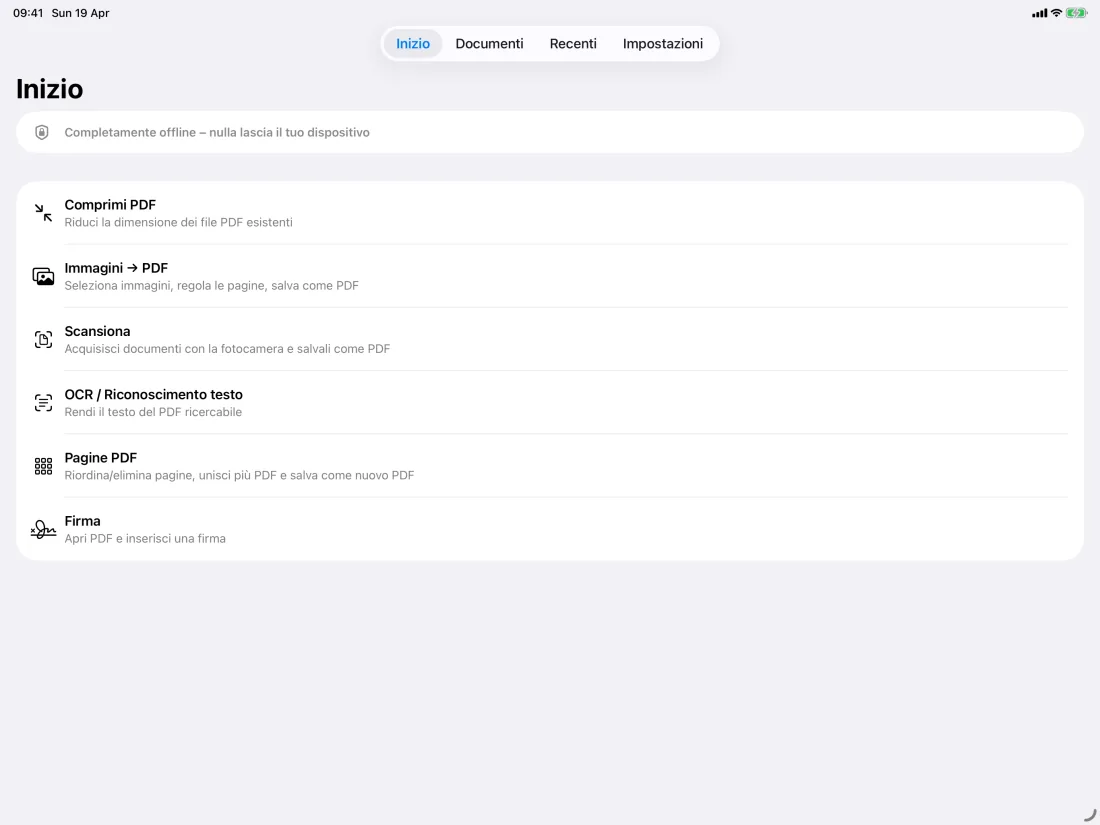Click the Comprimi PDF compress arrows icon
1100x825 pixels.
tap(43, 213)
